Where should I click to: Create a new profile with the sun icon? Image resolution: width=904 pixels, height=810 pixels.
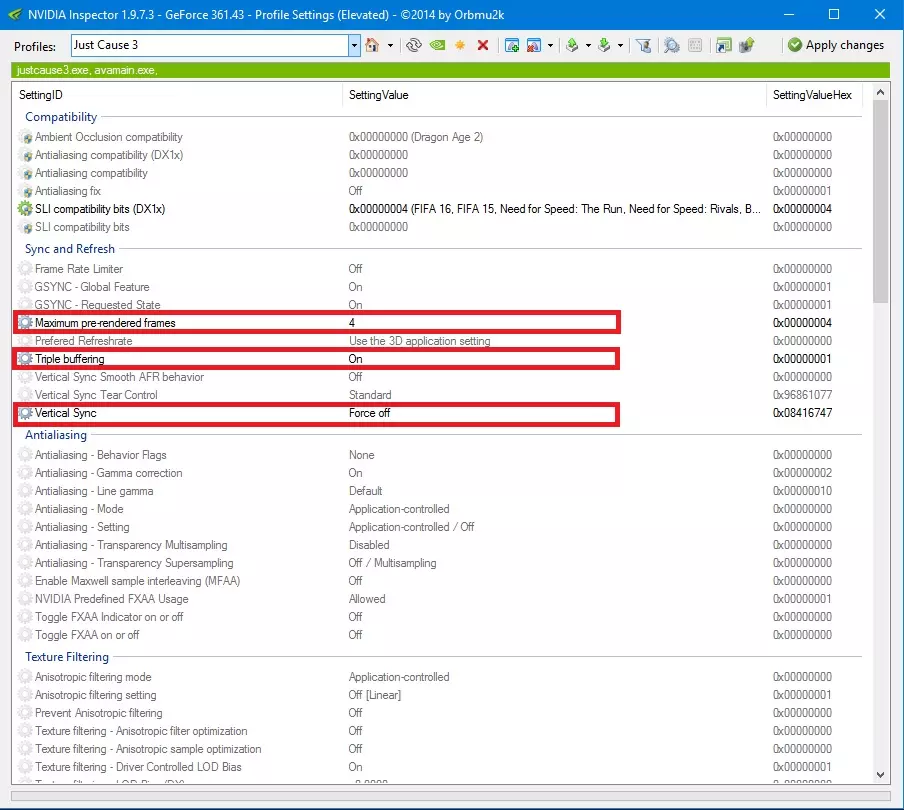460,45
